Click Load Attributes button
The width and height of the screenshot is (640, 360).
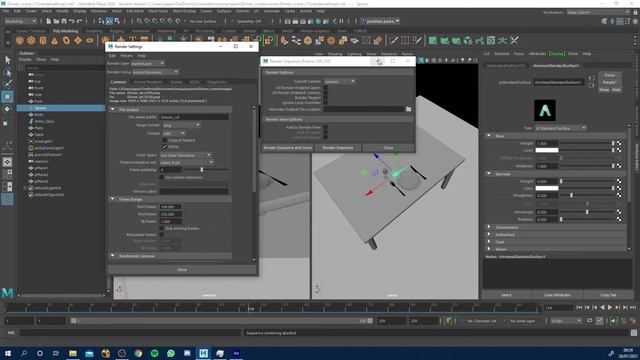coord(557,295)
